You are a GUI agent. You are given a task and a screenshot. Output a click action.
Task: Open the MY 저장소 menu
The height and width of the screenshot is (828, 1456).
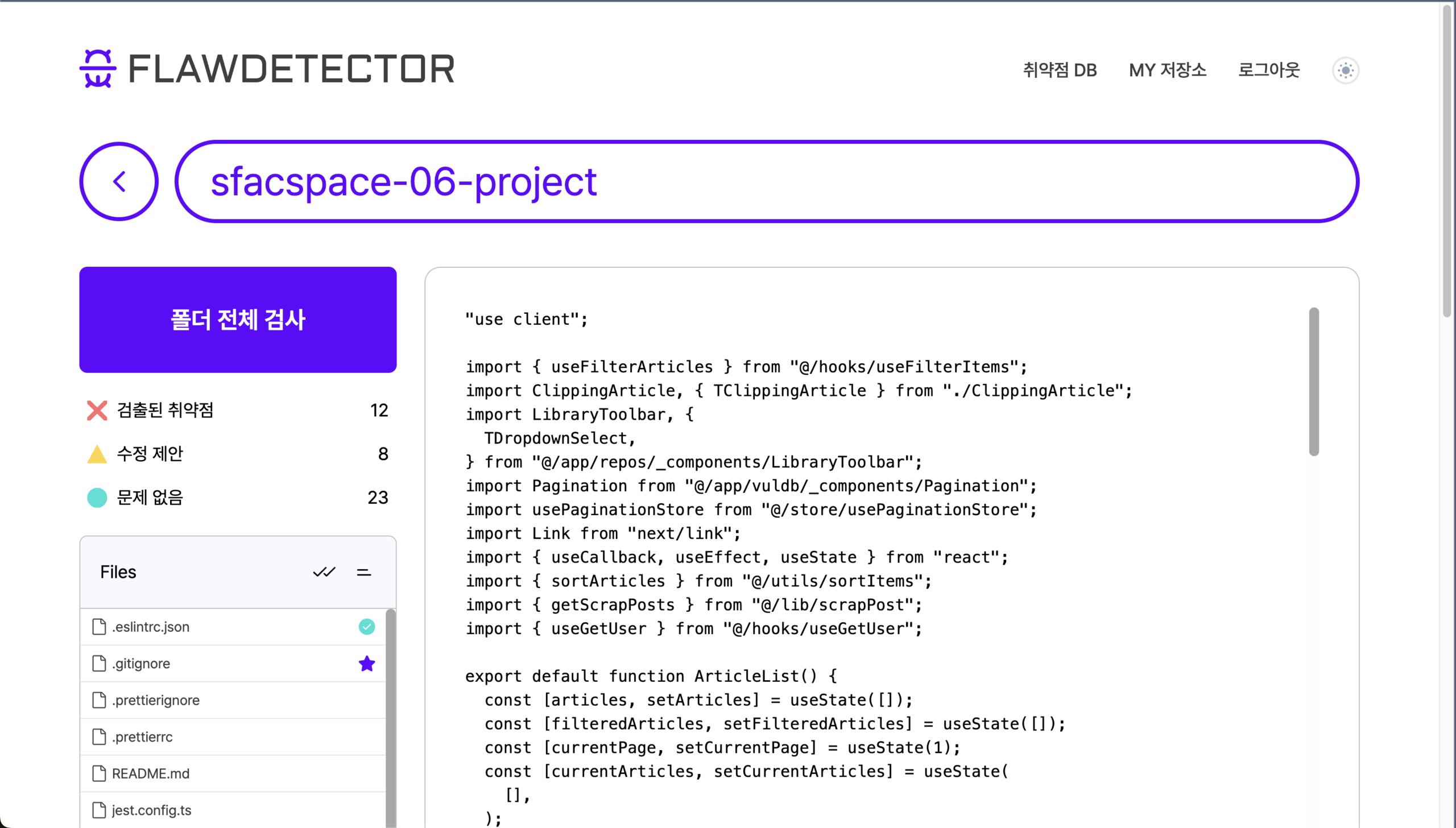(1168, 70)
